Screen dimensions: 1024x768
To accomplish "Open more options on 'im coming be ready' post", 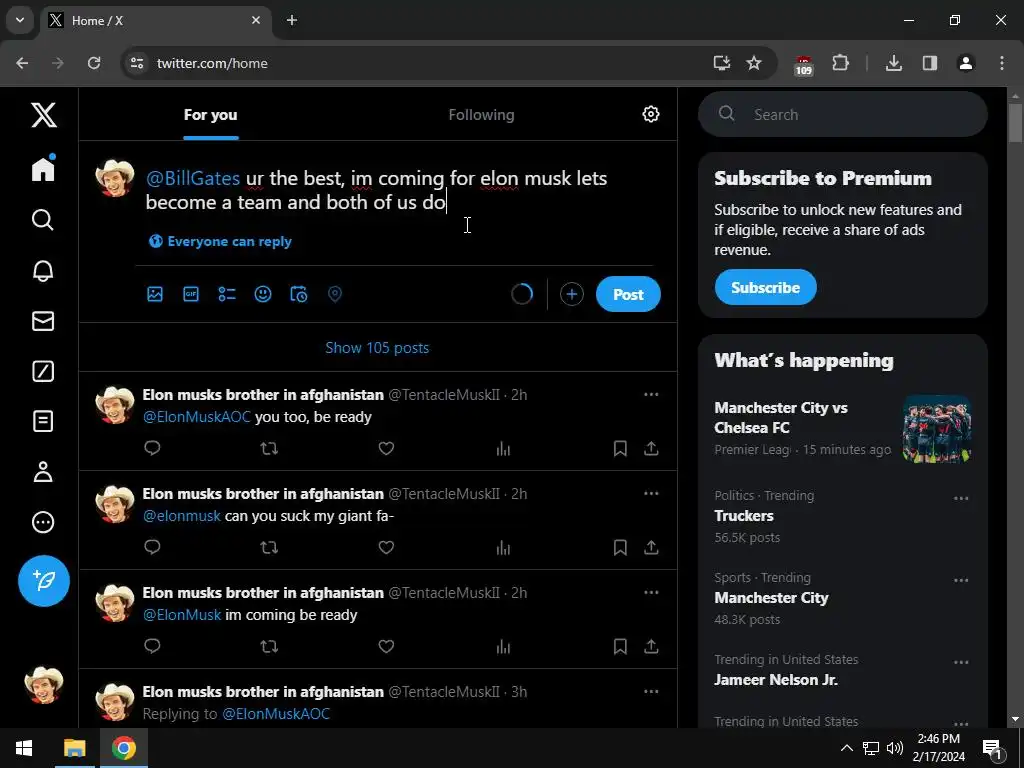I will tap(651, 592).
